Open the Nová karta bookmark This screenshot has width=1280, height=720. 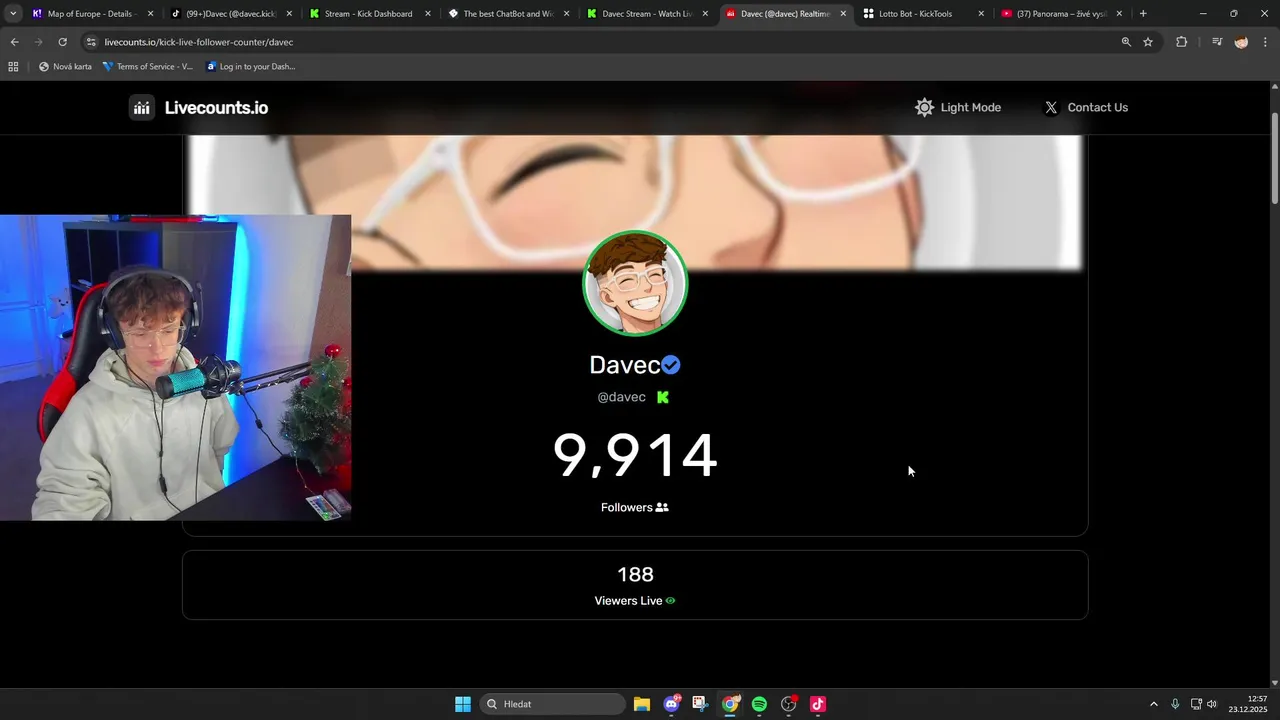pyautogui.click(x=65, y=67)
